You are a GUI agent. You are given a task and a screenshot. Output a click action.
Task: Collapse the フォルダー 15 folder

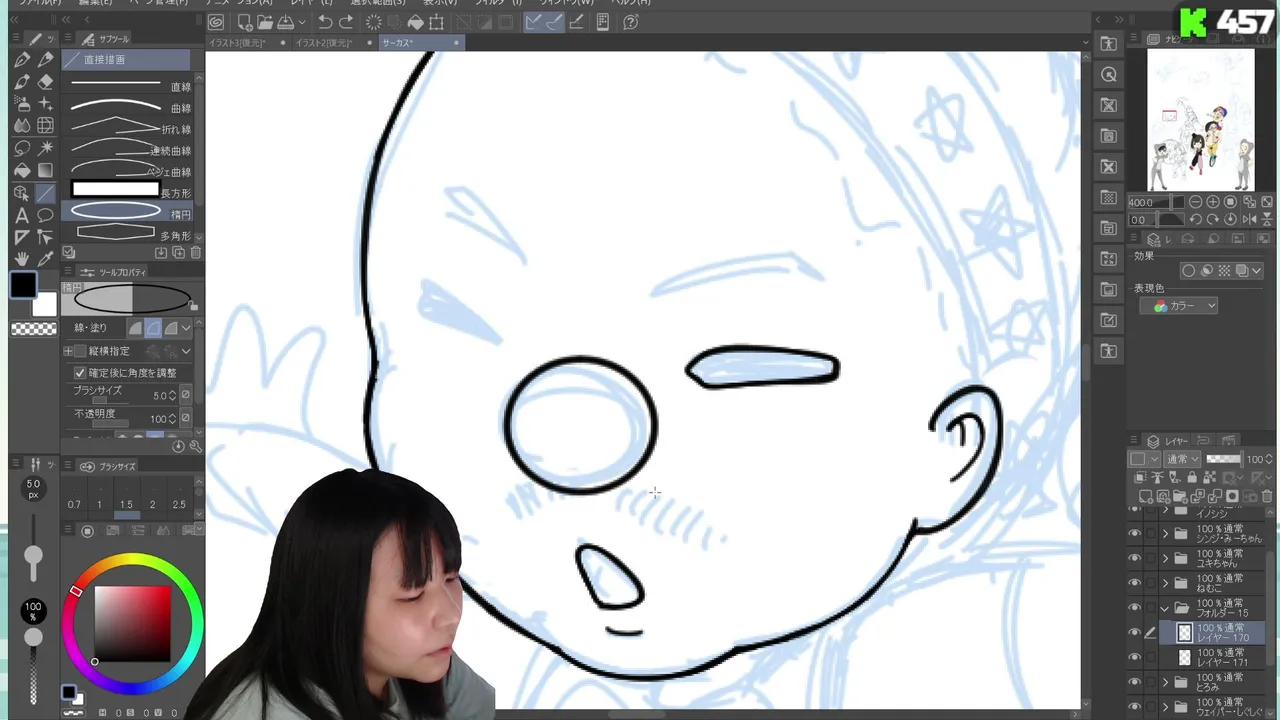(1165, 608)
